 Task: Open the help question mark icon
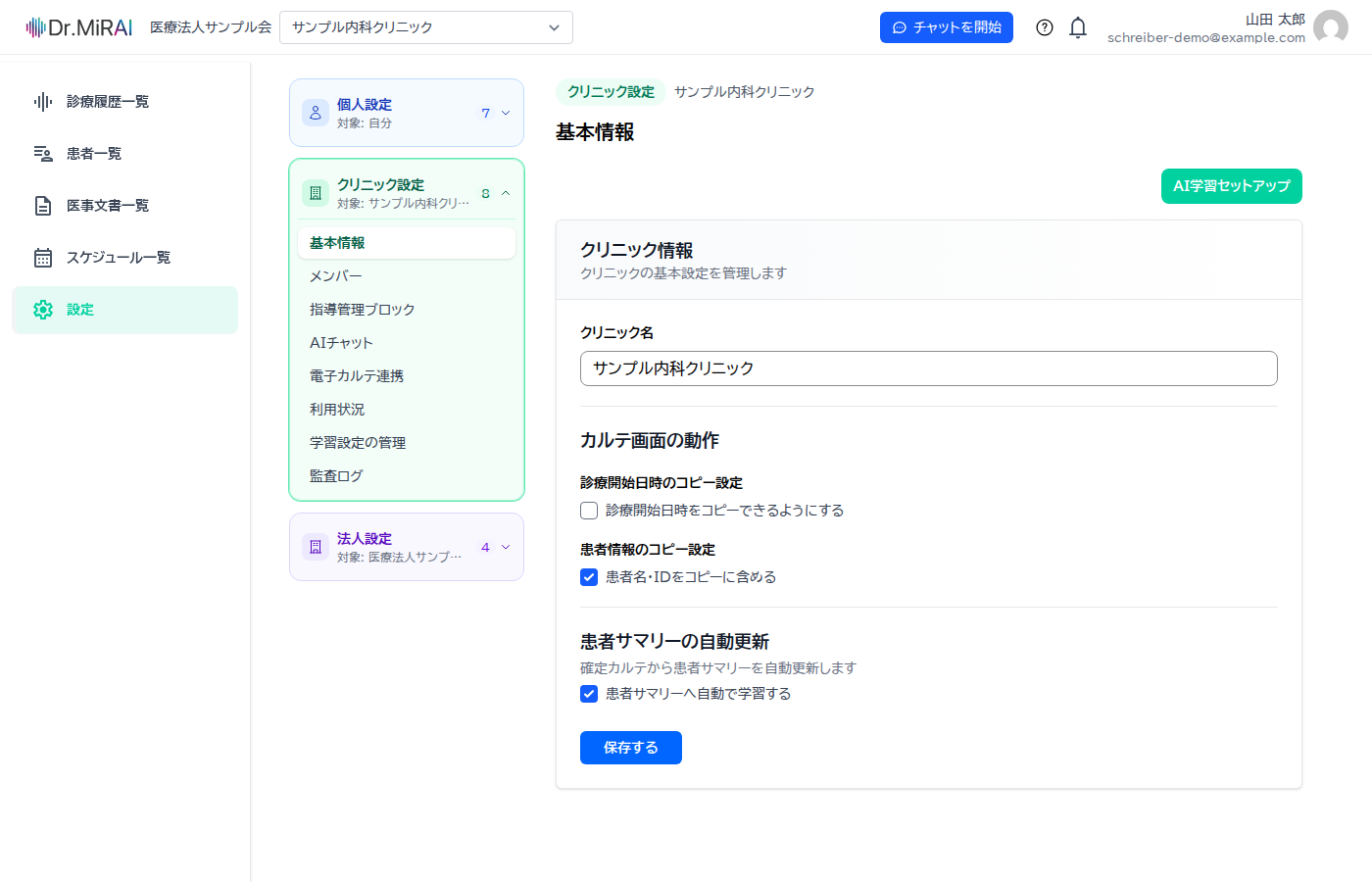1045,27
